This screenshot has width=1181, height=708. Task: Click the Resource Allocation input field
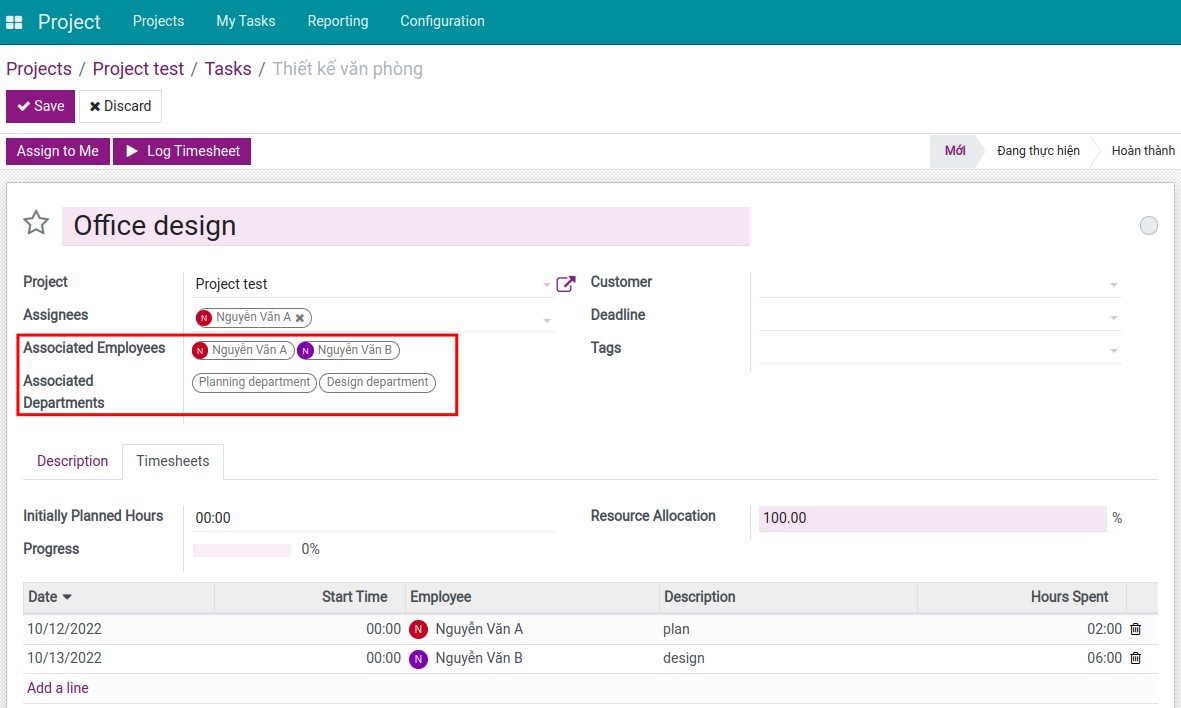coord(931,518)
